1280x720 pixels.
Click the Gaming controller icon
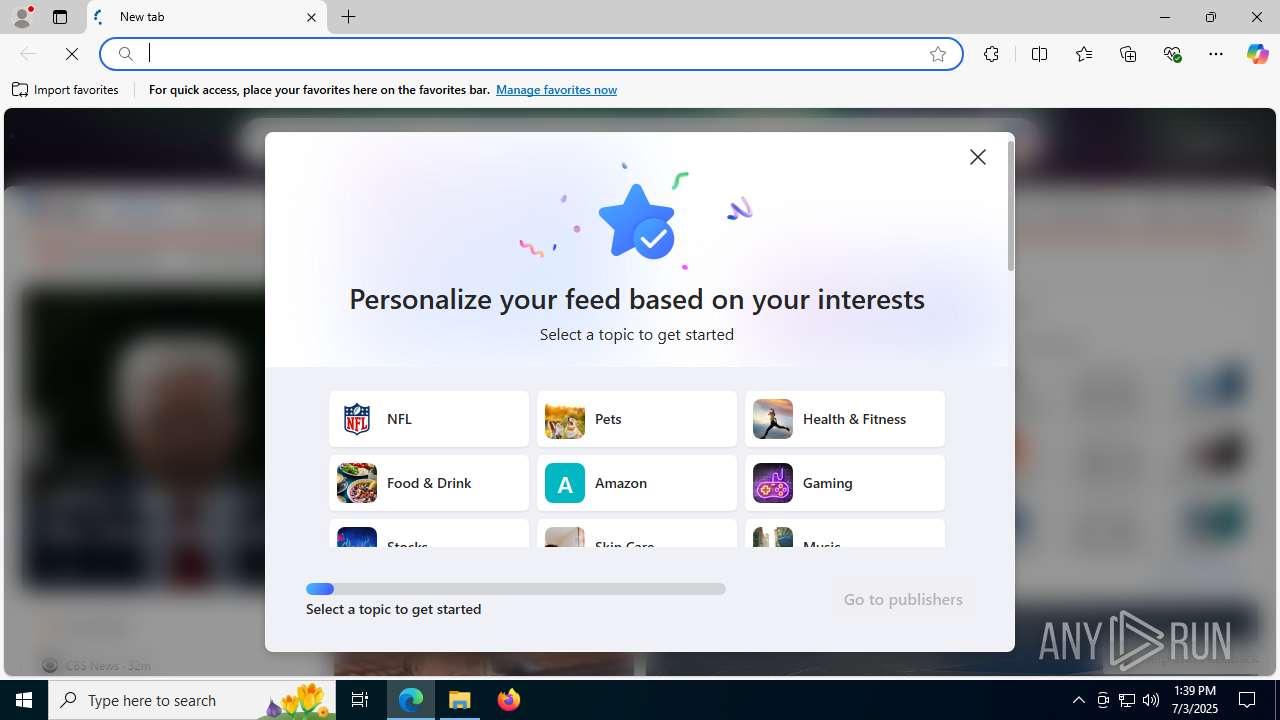pos(773,483)
